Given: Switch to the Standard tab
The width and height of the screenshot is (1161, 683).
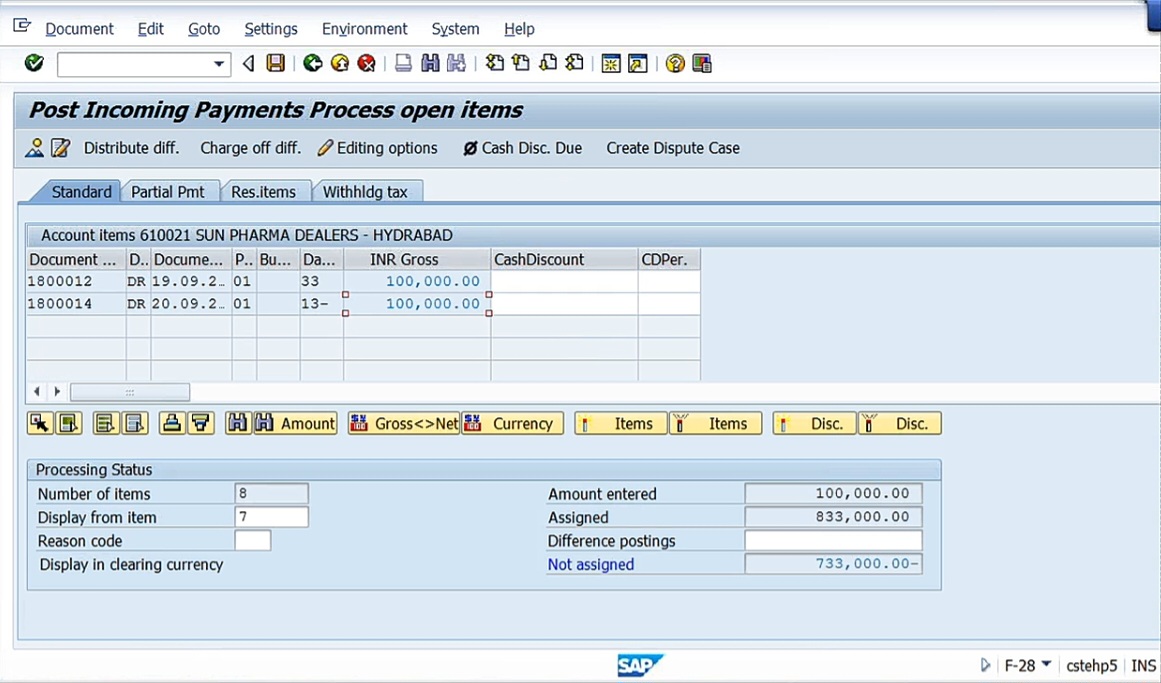Looking at the screenshot, I should coord(81,192).
